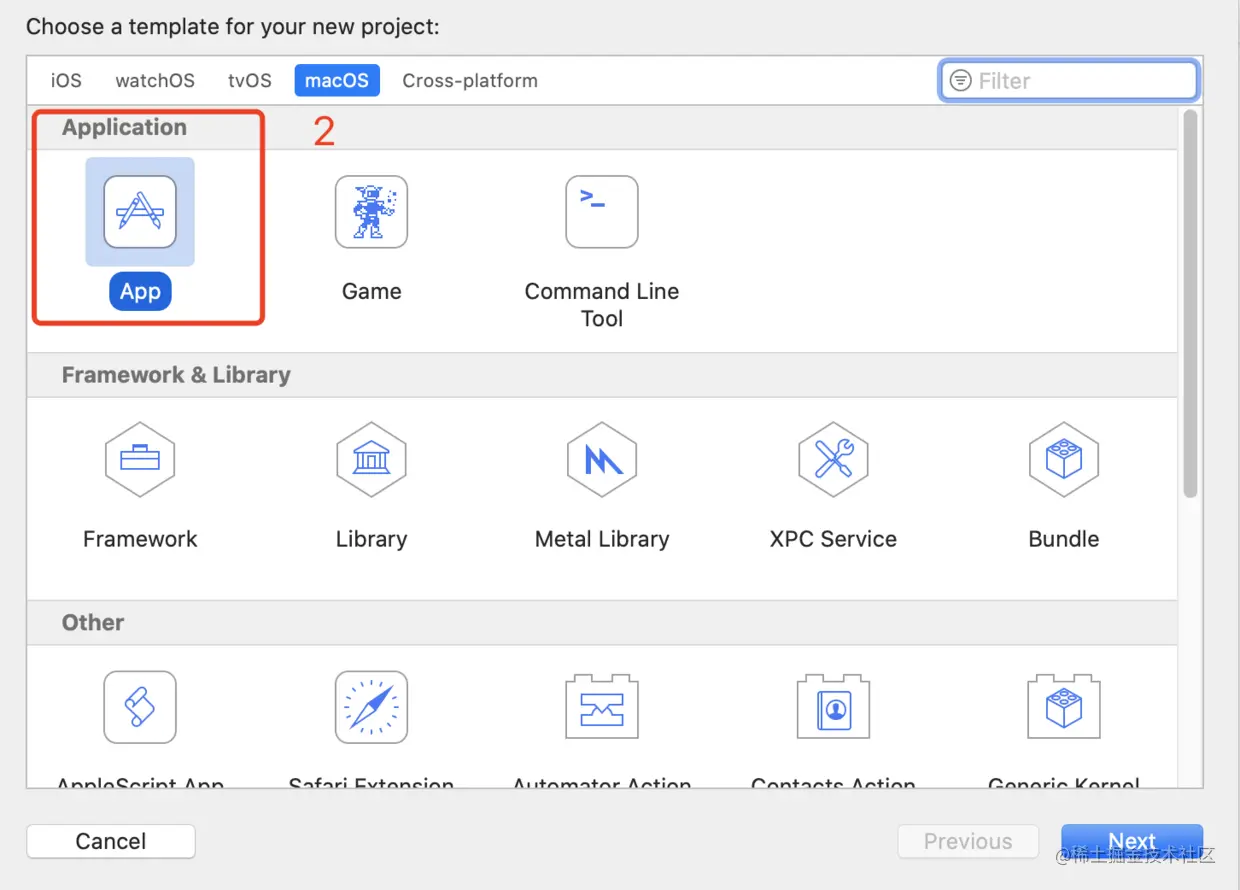Select the Game template icon
1240x890 pixels.
(371, 212)
